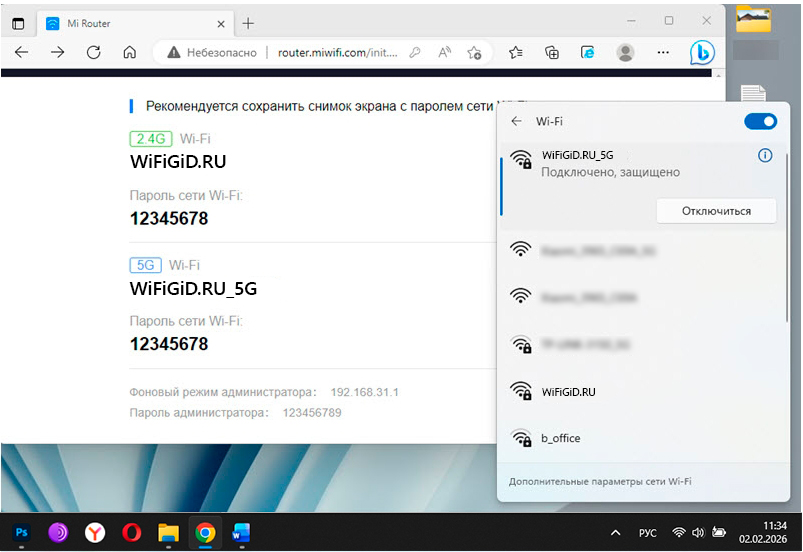Viewport: 803px width, 552px height.
Task: Go back from the Wi-Fi panel
Action: coord(516,121)
